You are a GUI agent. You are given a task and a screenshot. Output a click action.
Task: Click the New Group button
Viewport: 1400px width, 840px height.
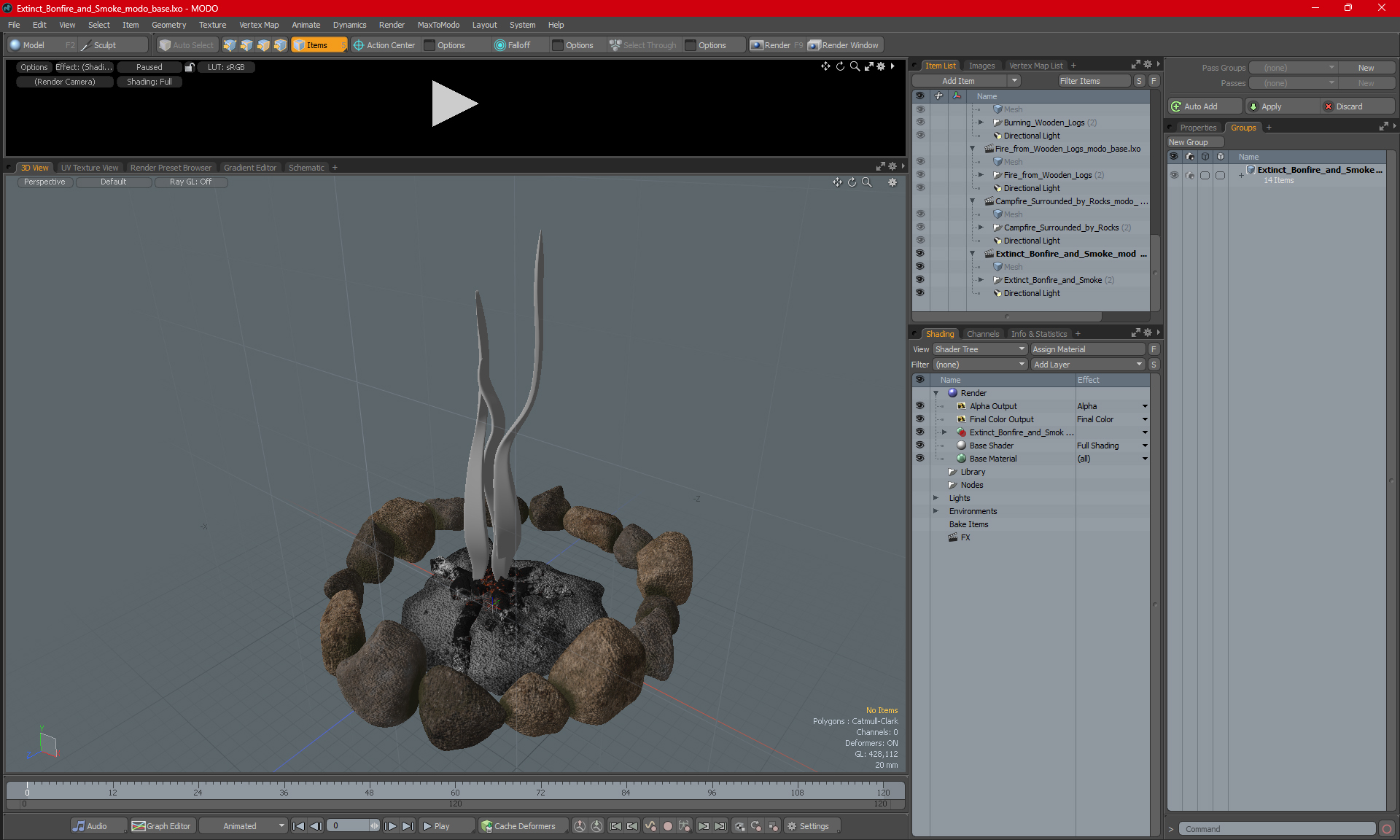pos(1194,142)
